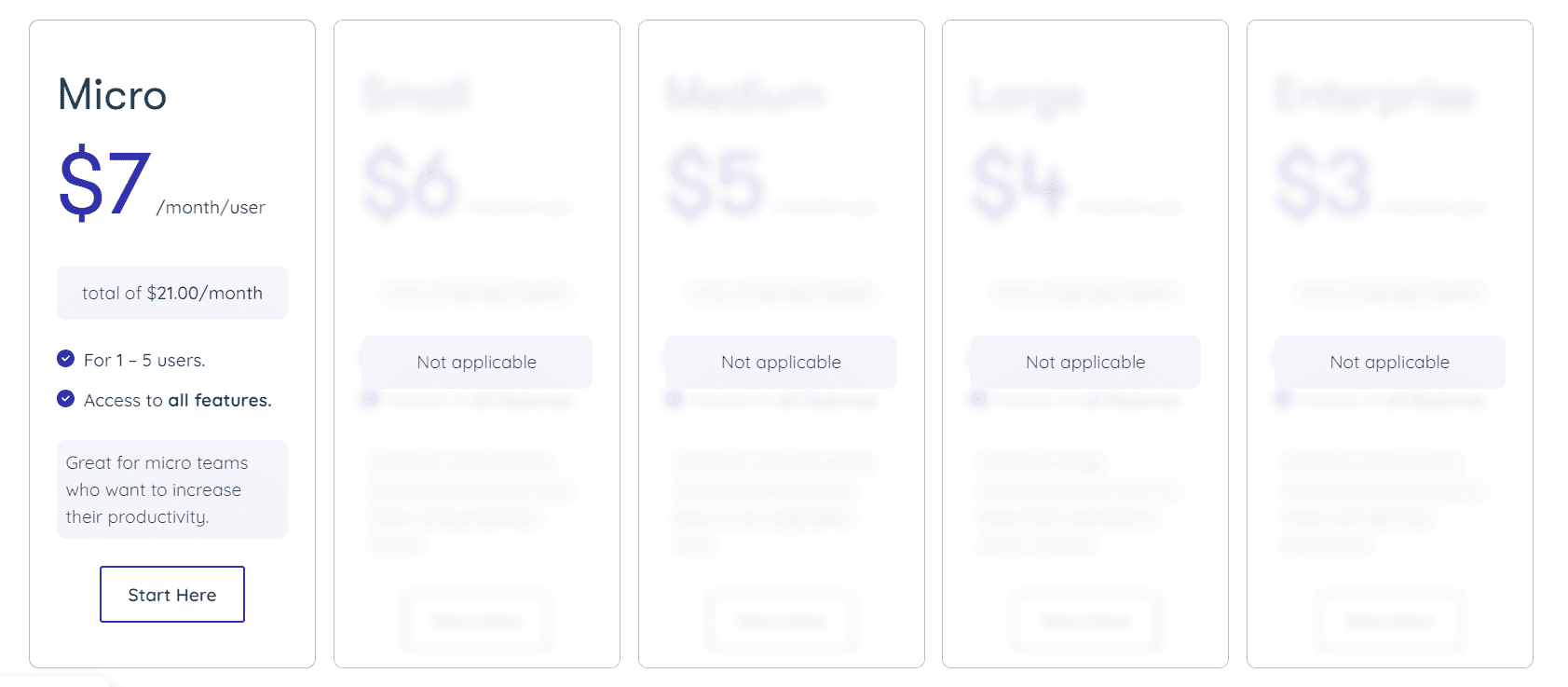Click the checkmark icon beside "Access to all features"
The image size is (1568, 687).
point(65,399)
